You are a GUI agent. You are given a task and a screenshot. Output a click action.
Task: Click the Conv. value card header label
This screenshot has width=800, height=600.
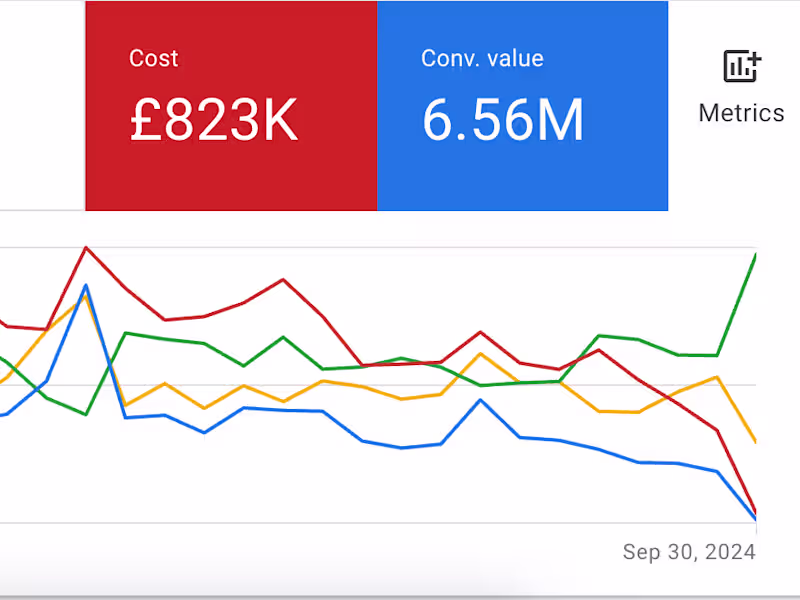point(482,58)
